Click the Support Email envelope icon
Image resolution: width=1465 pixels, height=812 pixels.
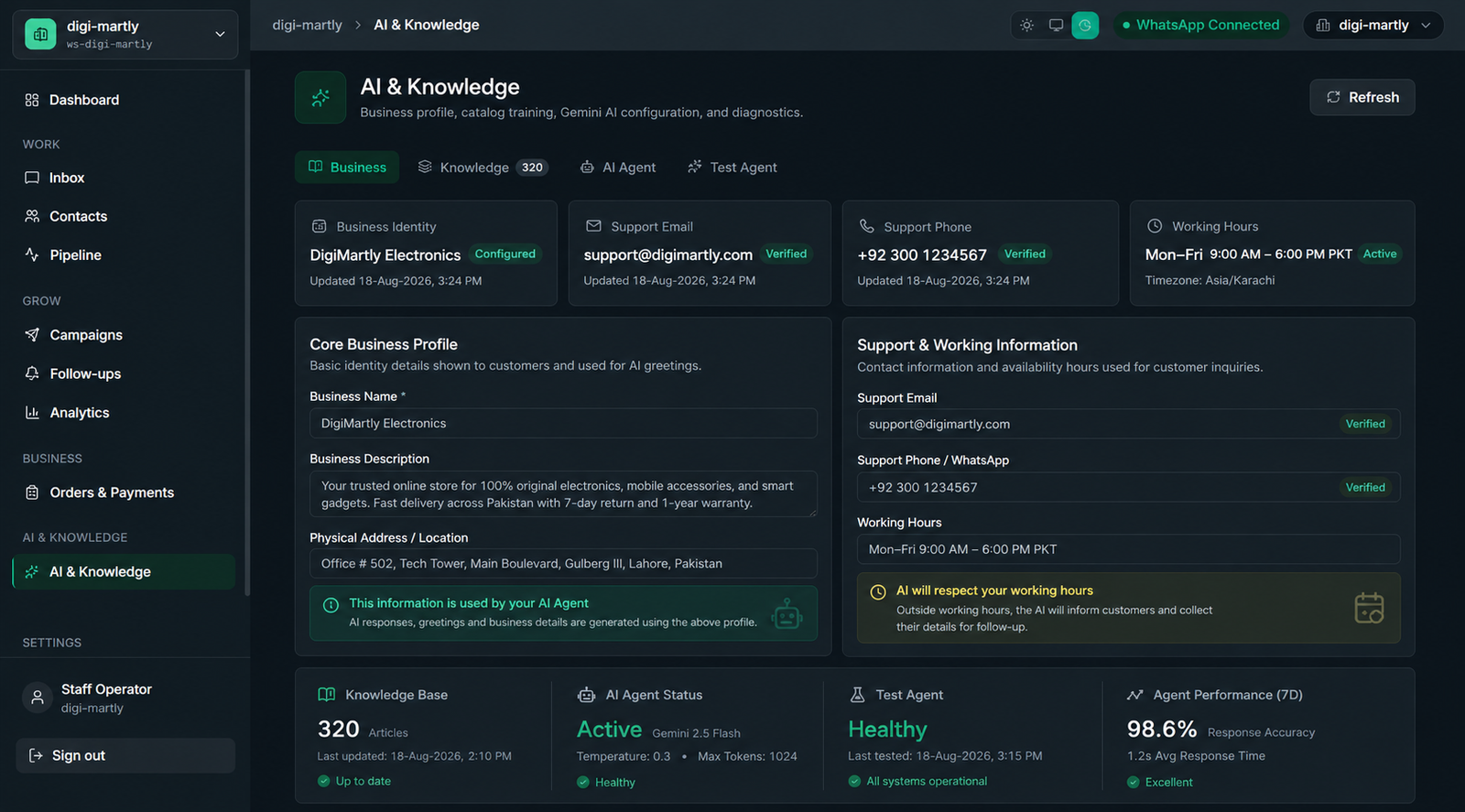click(x=593, y=226)
